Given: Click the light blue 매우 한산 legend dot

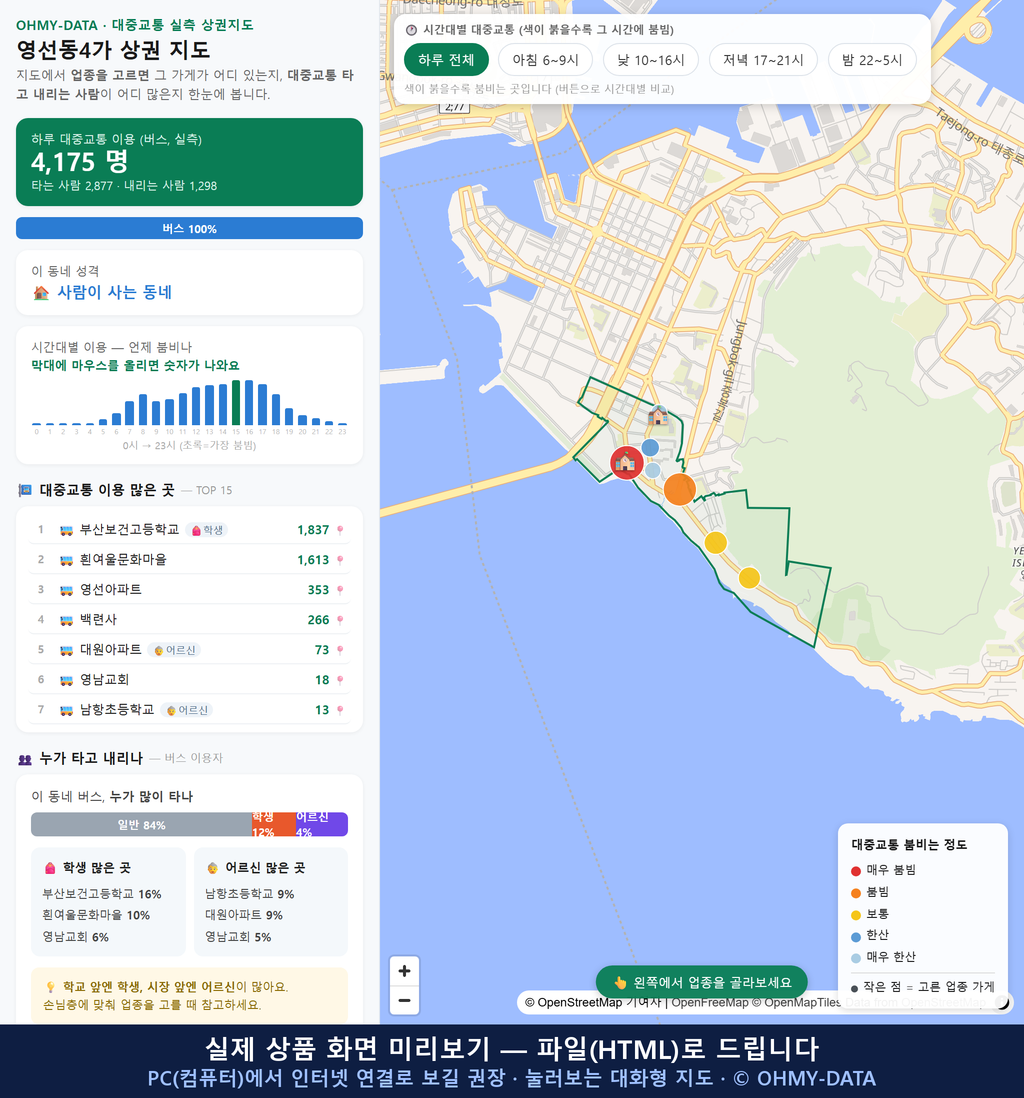Looking at the screenshot, I should pos(856,959).
